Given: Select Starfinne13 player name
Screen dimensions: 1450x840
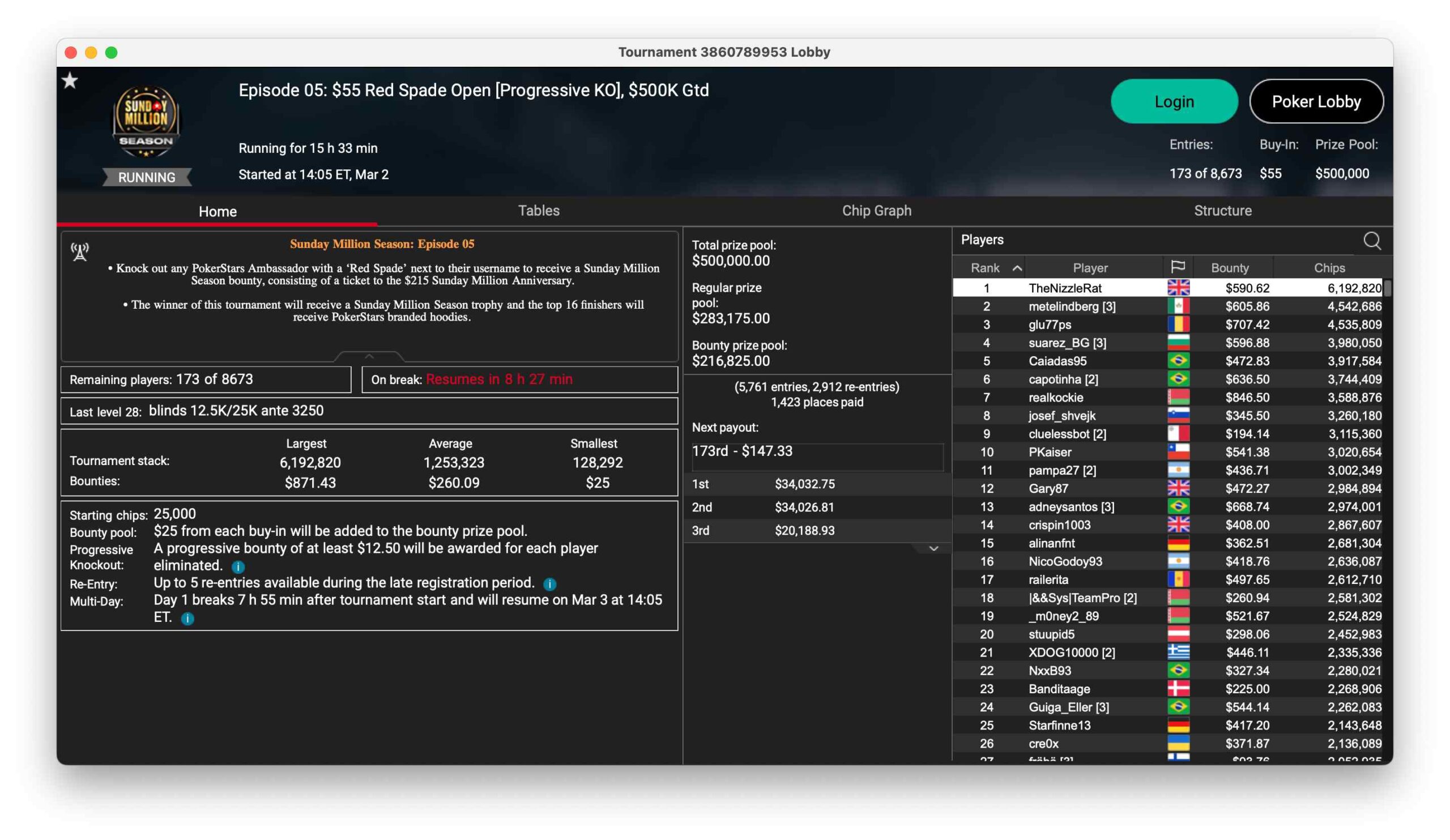Looking at the screenshot, I should (1059, 726).
